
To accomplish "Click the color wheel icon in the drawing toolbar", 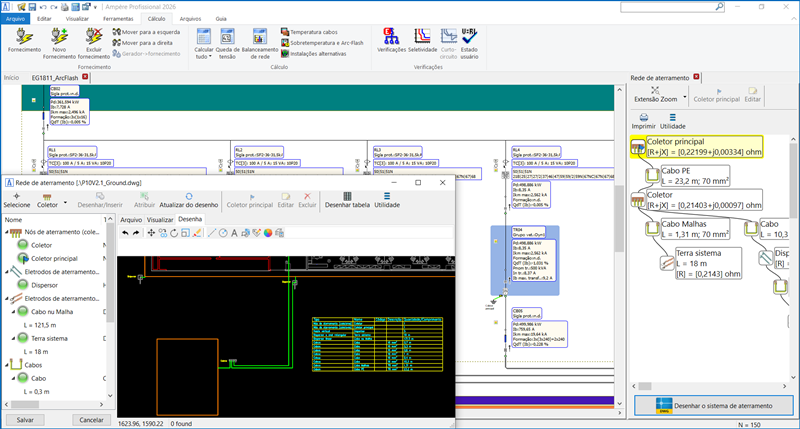I will click(267, 233).
